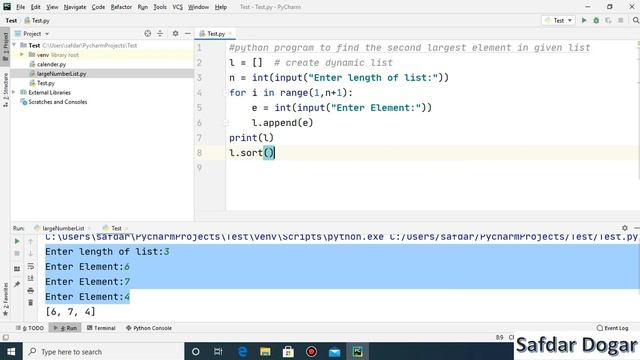Viewport: 640px width, 360px height.
Task: Open the Tools menu
Action: (160, 7)
